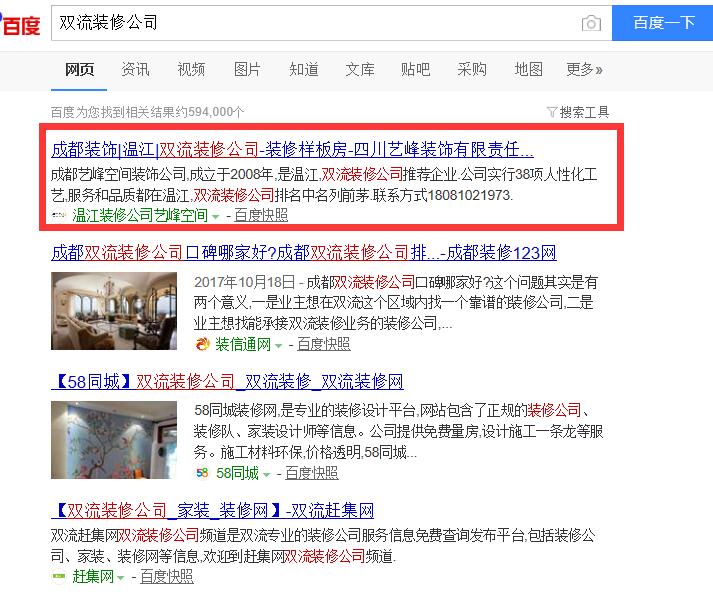
Task: Click the floral wallpaper thumbnail image
Action: pos(114,440)
